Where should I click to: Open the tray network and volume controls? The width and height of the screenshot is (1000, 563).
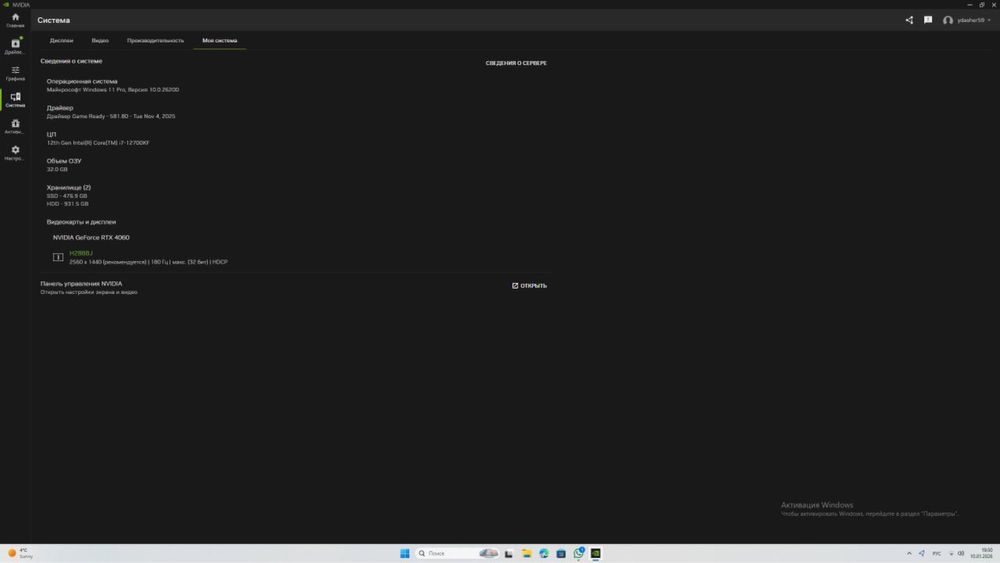coord(956,553)
